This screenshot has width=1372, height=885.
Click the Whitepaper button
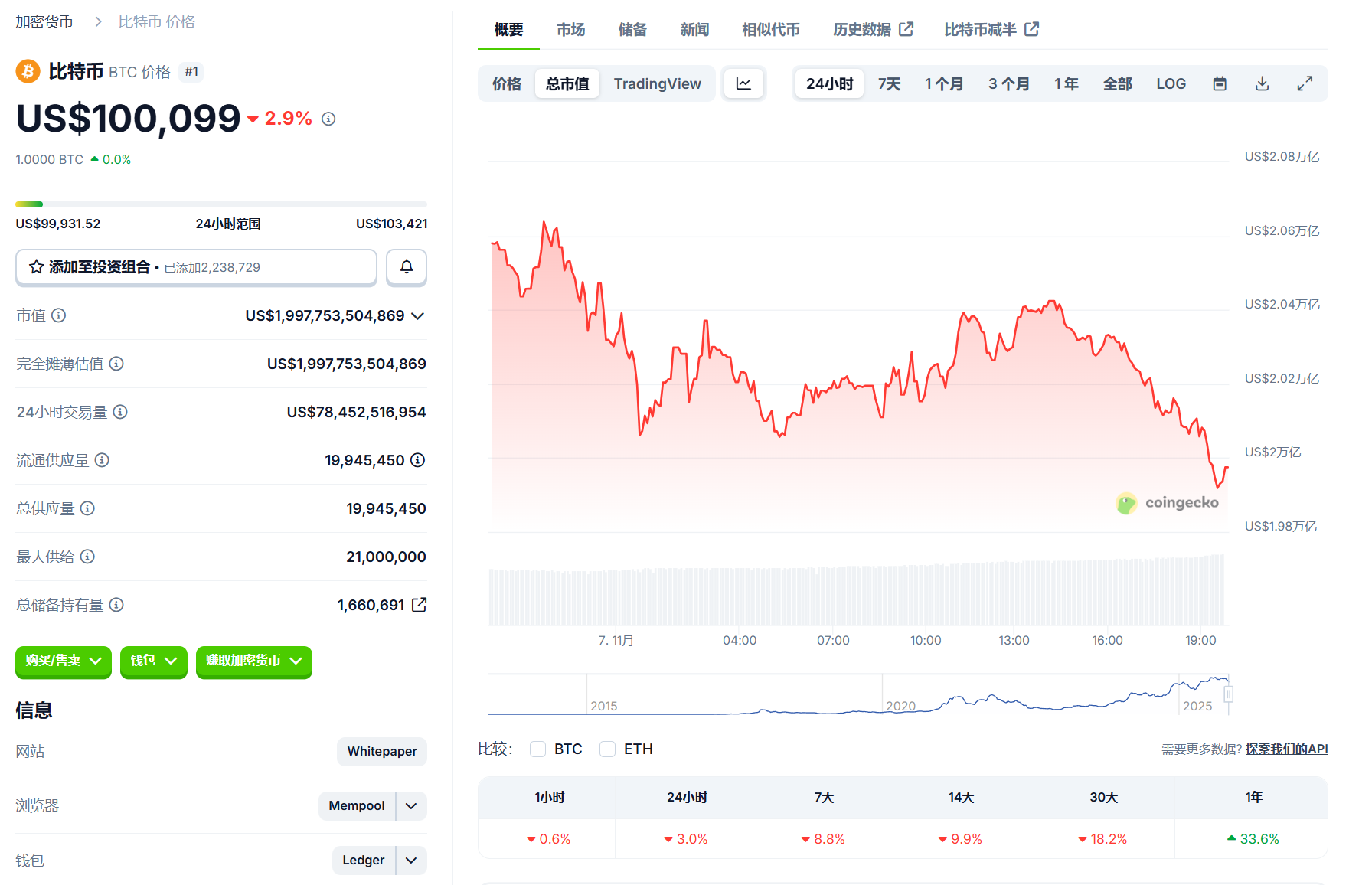381,751
